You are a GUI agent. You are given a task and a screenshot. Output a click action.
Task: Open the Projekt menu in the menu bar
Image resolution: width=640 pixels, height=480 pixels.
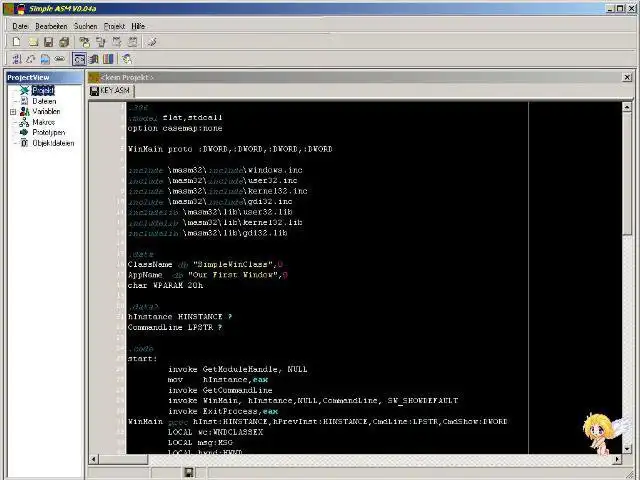[114, 26]
